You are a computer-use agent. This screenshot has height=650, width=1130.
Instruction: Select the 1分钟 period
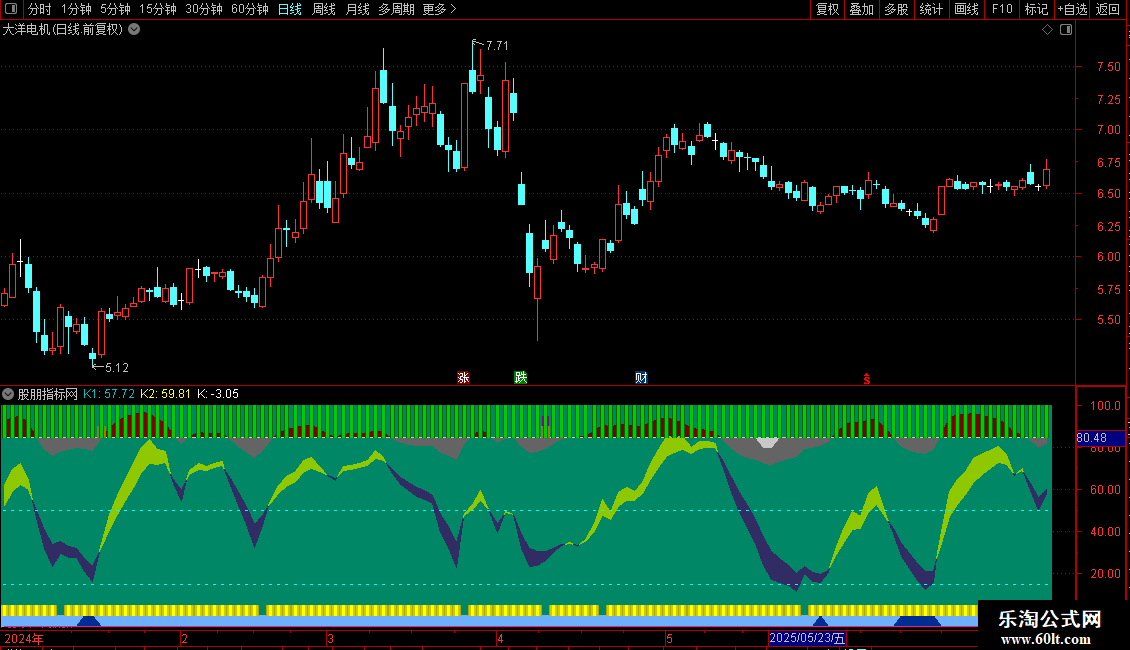click(76, 9)
